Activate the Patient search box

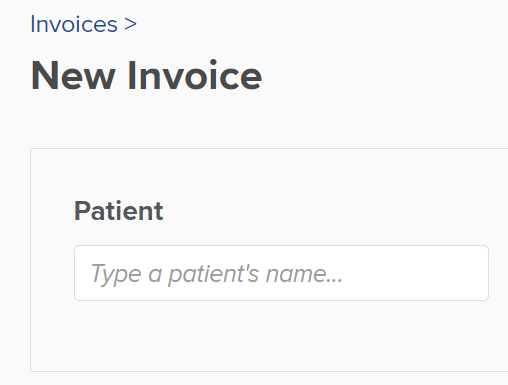281,273
